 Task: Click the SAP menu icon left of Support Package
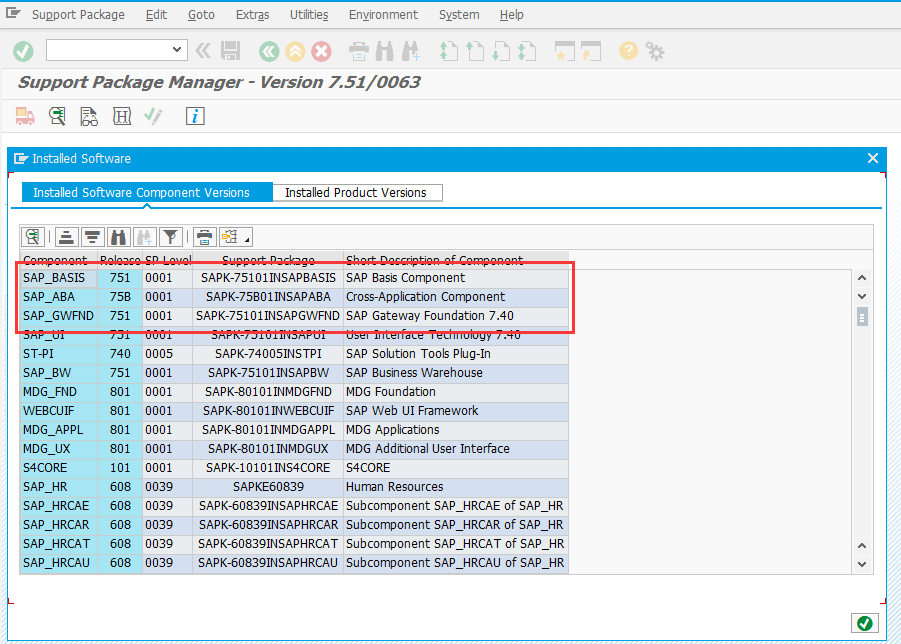(13, 13)
